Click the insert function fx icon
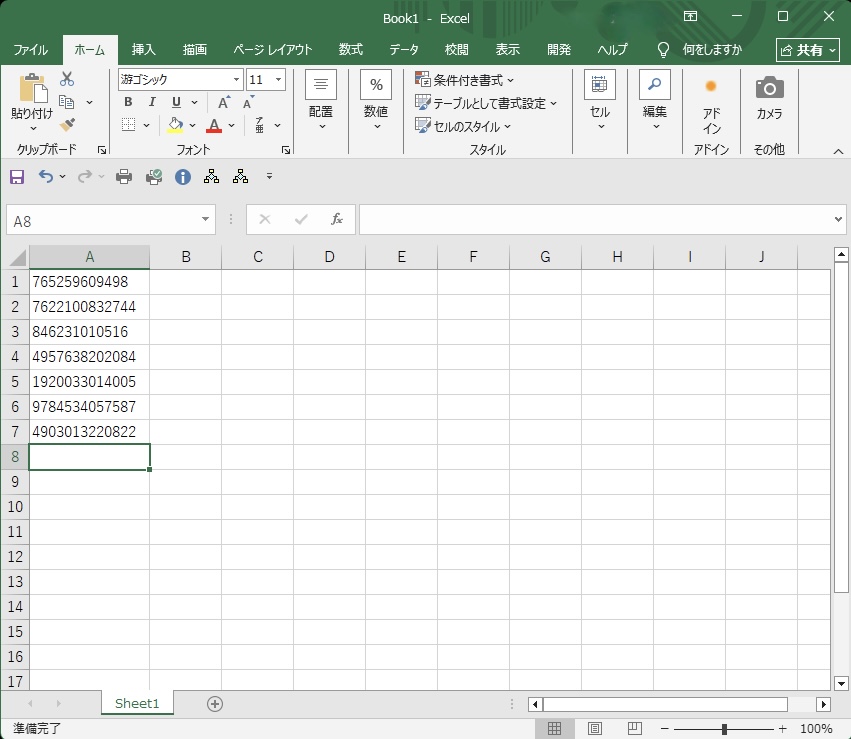Image resolution: width=851 pixels, height=739 pixels. [337, 219]
